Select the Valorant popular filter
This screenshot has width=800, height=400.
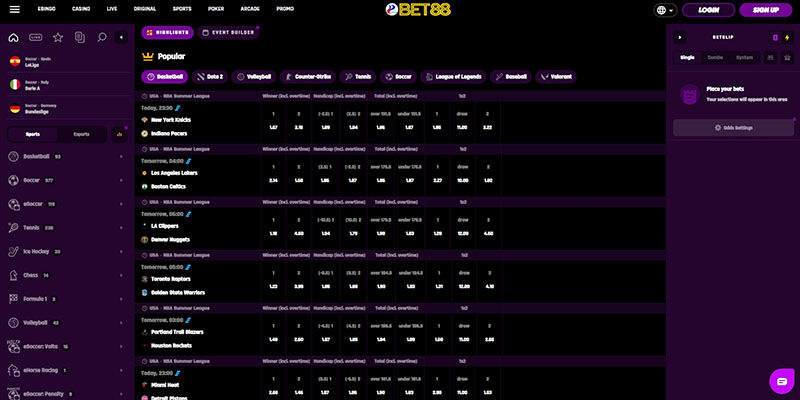556,77
